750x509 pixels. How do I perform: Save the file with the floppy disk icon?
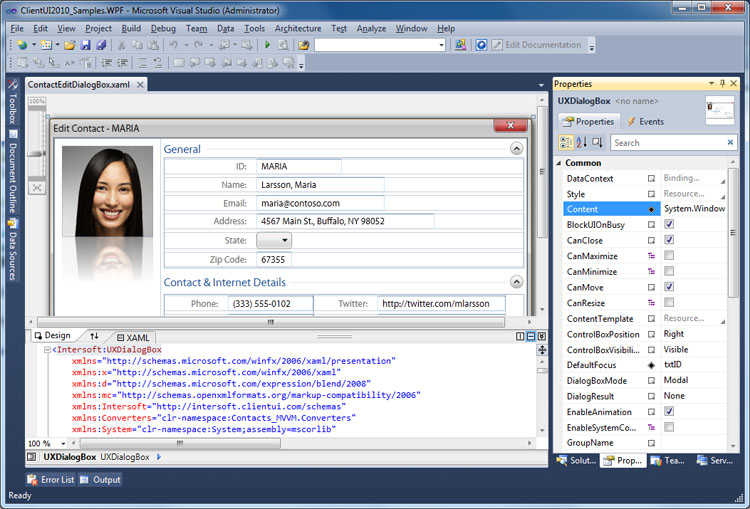click(86, 45)
